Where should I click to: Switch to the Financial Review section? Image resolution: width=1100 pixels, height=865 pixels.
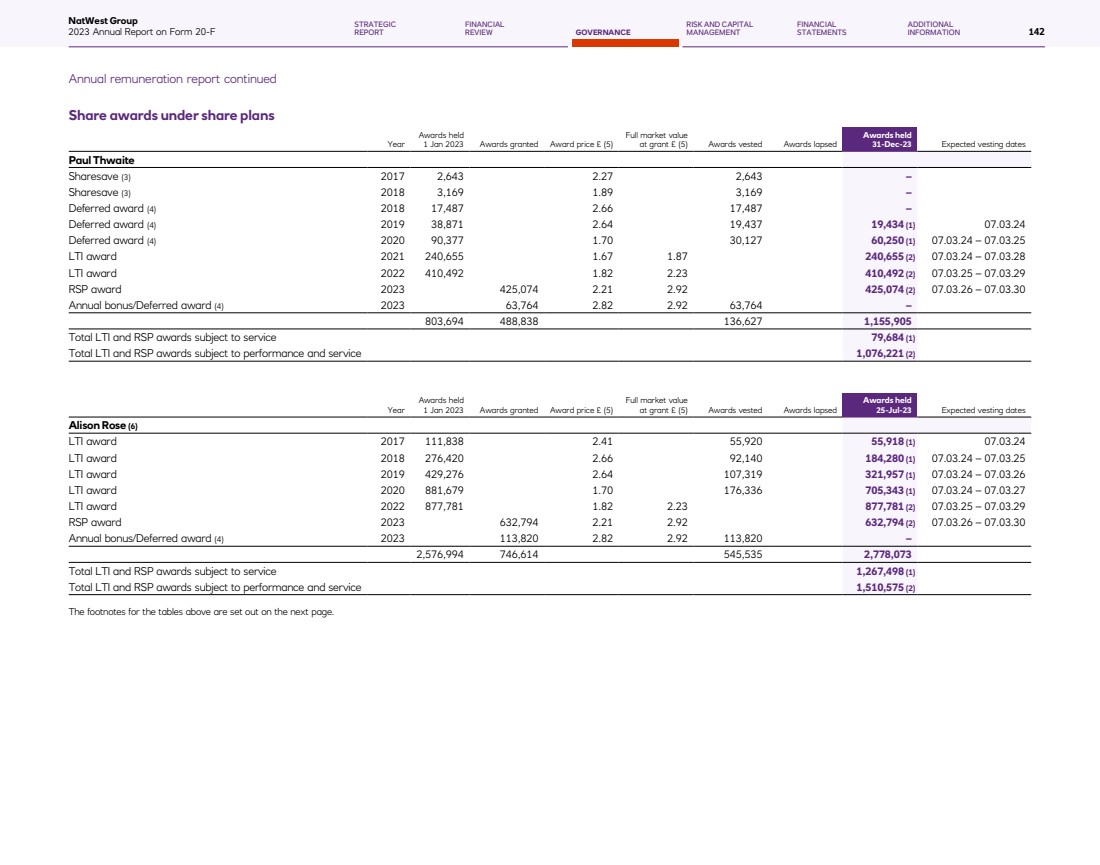484,28
